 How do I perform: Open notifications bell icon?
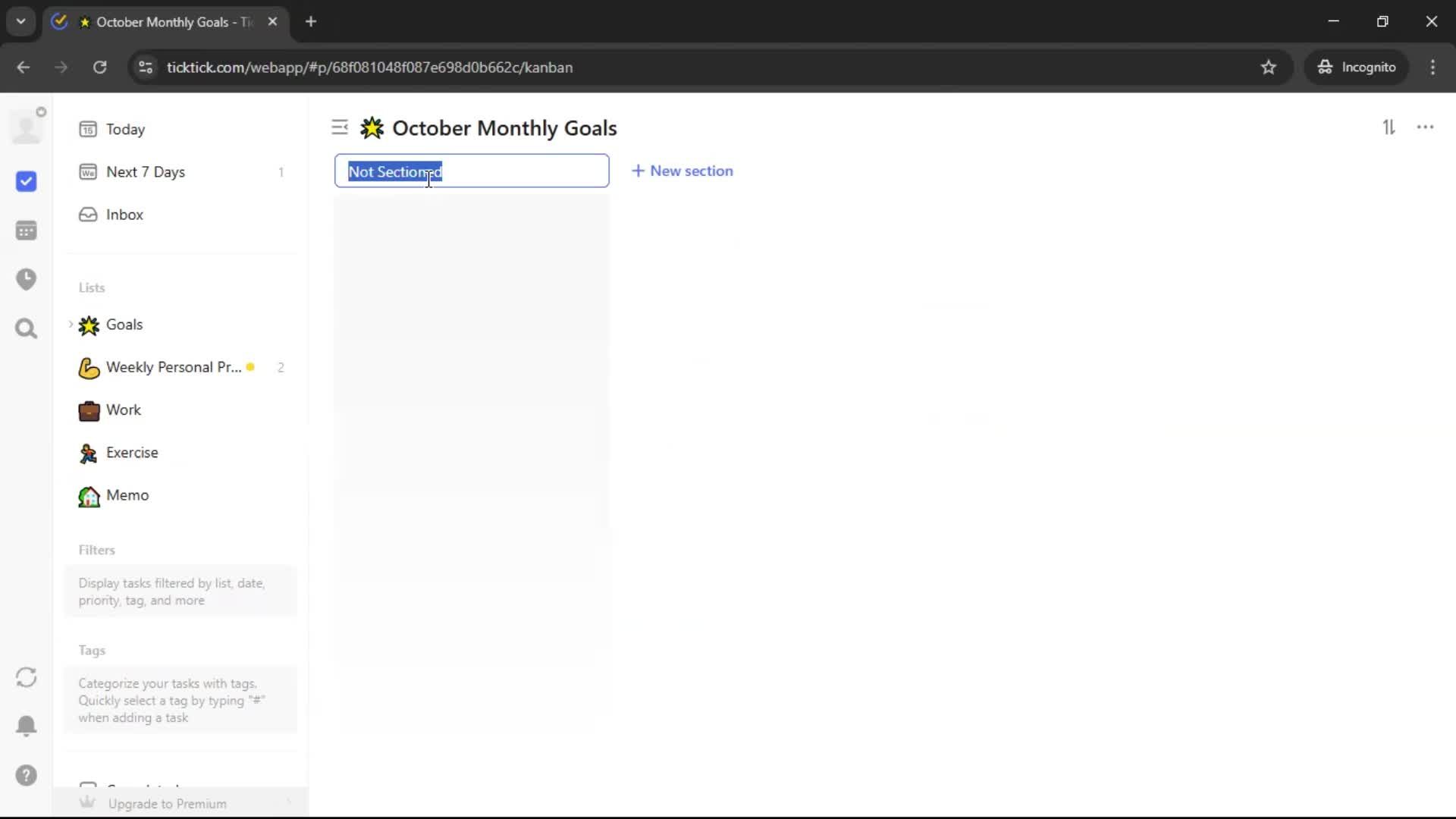tap(26, 726)
